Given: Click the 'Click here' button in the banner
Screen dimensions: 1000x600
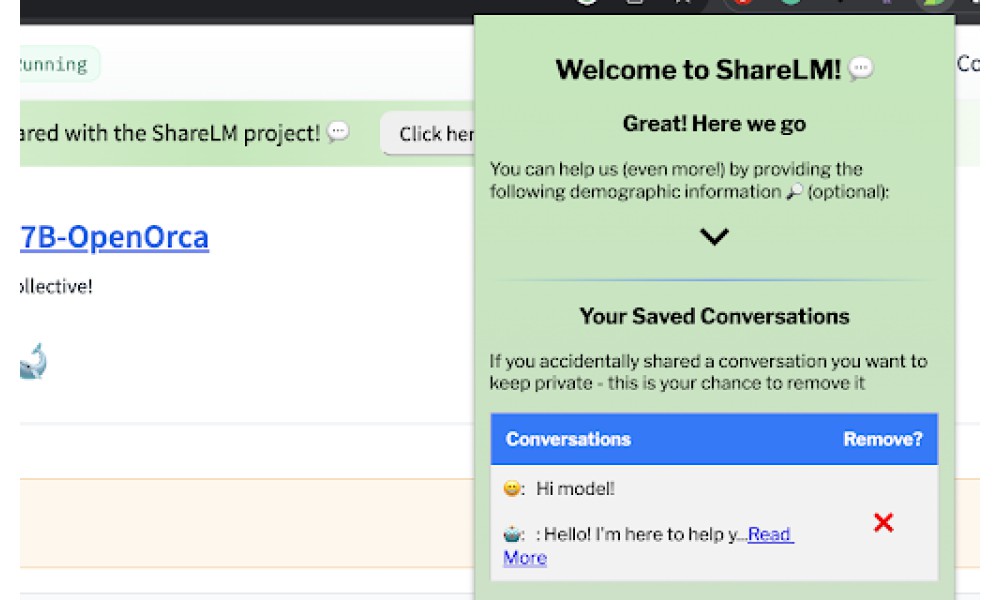Looking at the screenshot, I should coord(428,133).
